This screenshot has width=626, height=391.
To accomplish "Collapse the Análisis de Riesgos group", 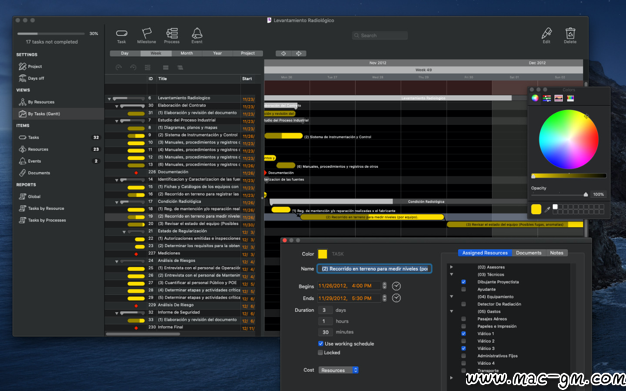I will pos(117,261).
